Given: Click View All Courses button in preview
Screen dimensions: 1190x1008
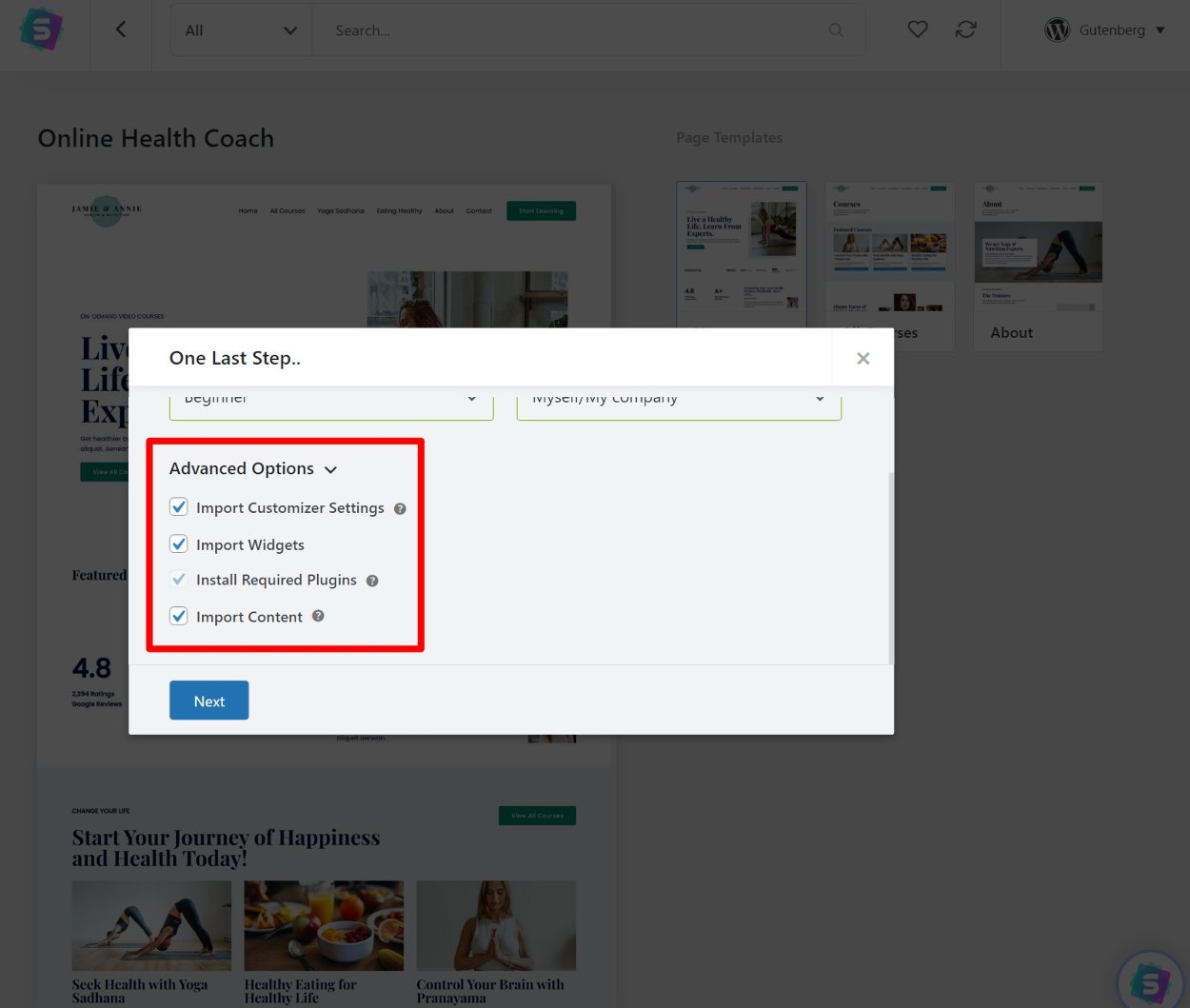Looking at the screenshot, I should point(537,816).
